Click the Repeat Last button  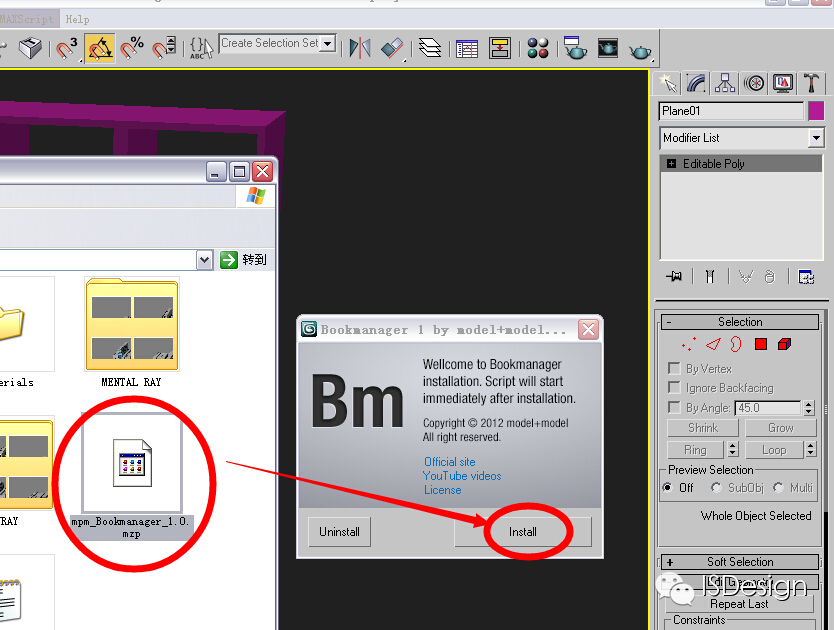(x=739, y=604)
